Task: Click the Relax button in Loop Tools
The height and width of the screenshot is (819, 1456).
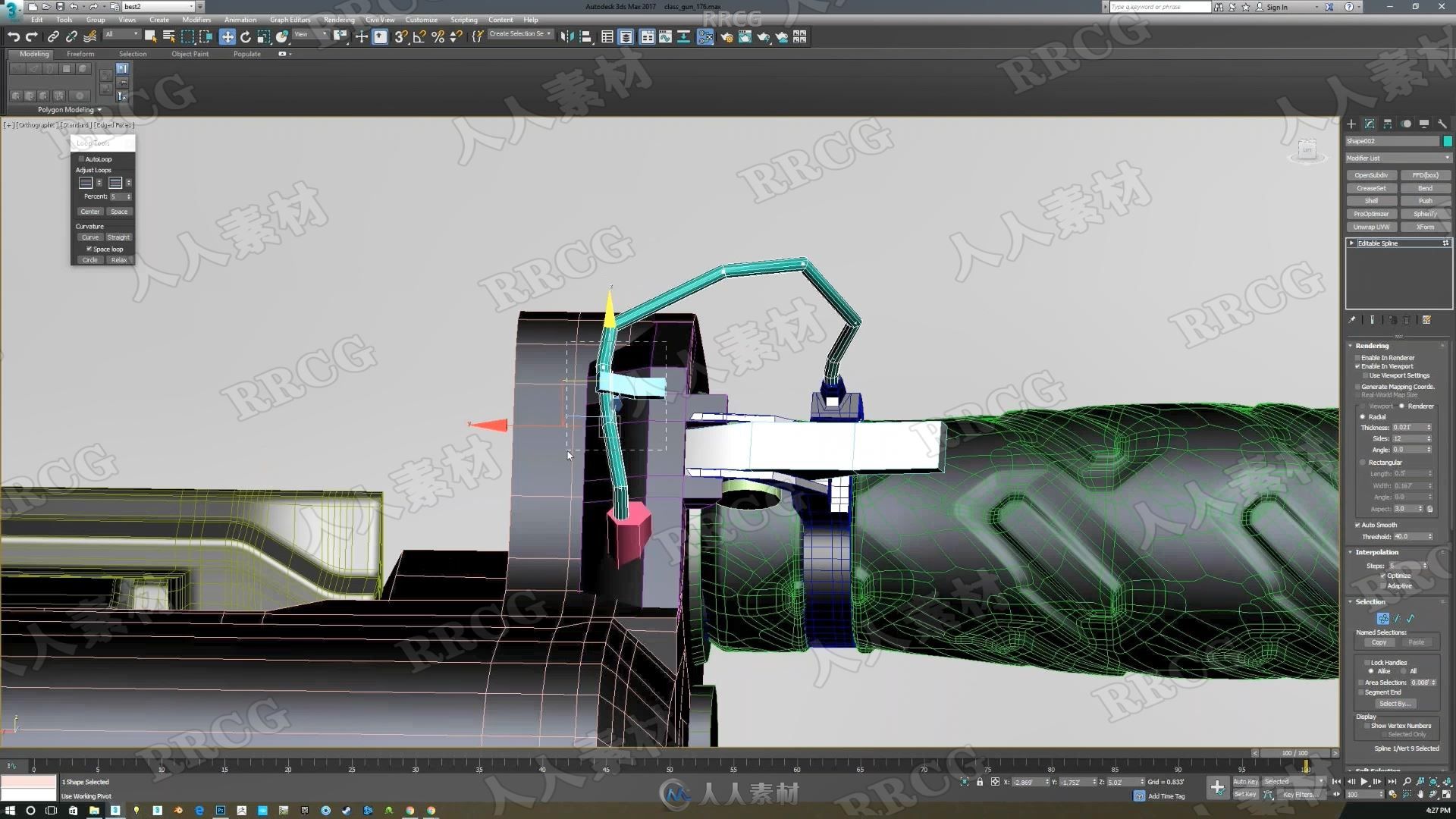Action: [118, 260]
